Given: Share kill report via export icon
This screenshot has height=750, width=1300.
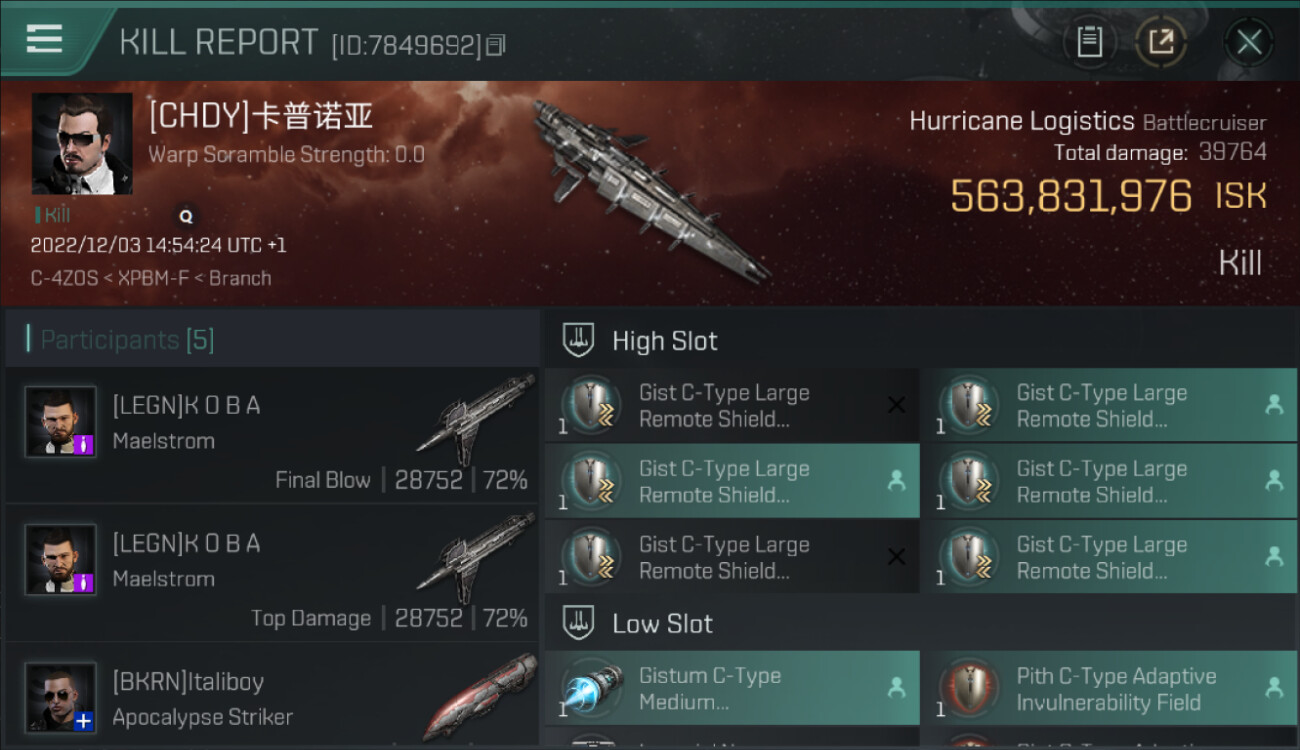Looking at the screenshot, I should 1161,42.
